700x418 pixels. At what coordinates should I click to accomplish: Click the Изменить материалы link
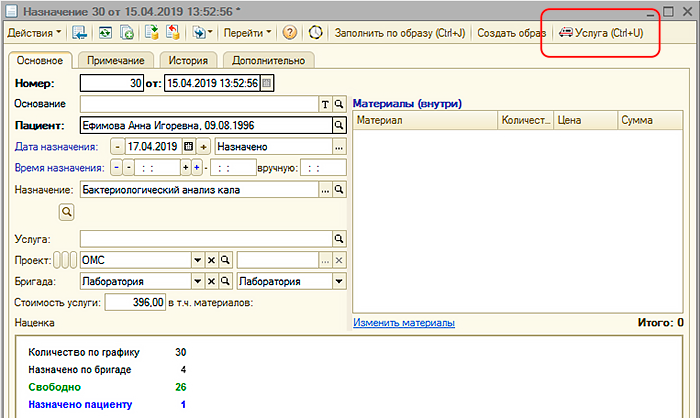pyautogui.click(x=403, y=323)
